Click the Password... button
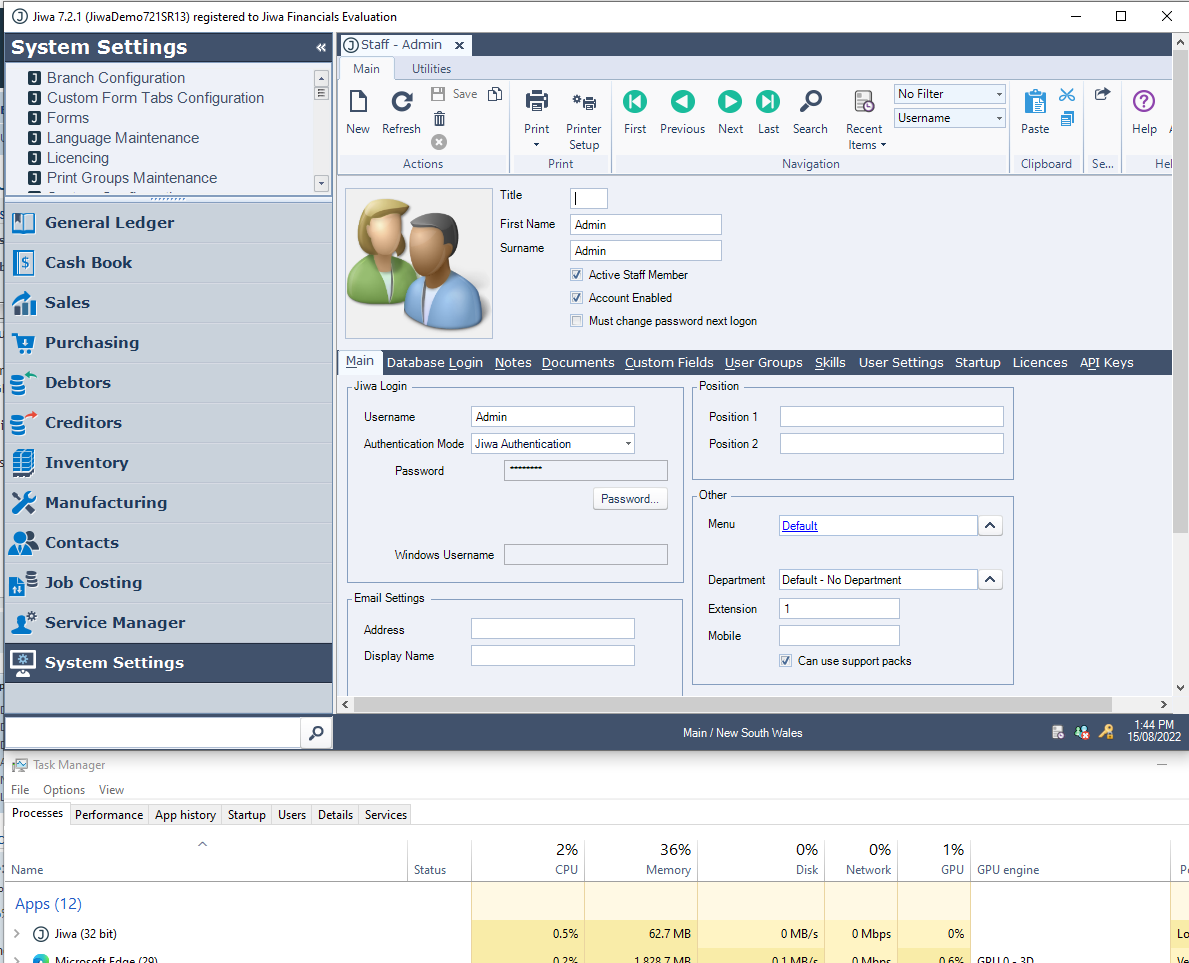 coord(630,499)
